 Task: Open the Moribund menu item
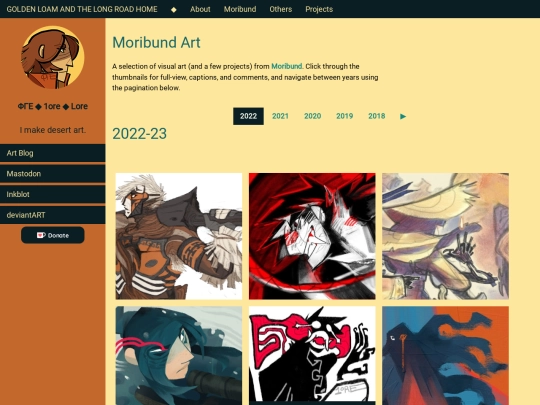240,9
